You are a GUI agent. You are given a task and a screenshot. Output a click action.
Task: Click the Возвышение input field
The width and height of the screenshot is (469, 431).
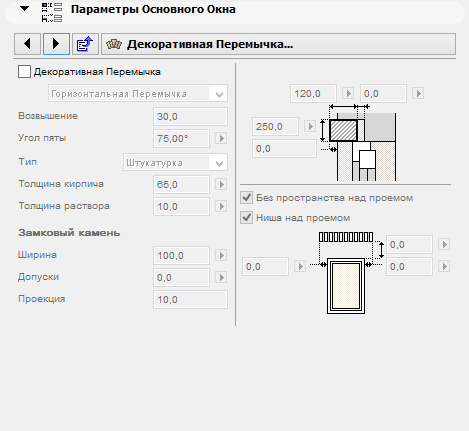[190, 117]
